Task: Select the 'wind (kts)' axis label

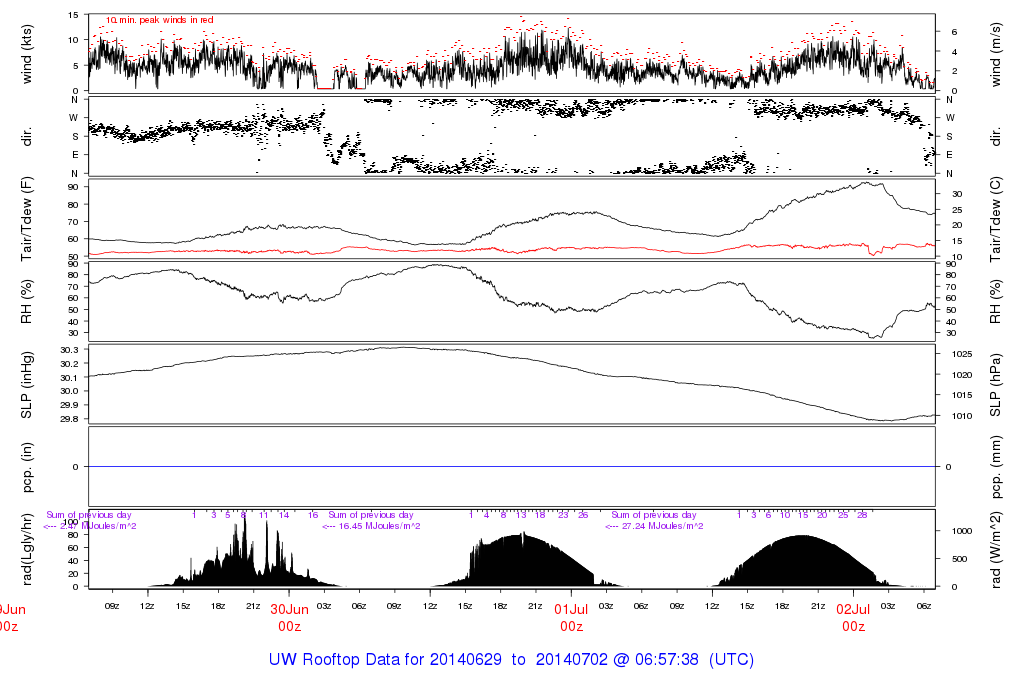Action: pos(27,54)
